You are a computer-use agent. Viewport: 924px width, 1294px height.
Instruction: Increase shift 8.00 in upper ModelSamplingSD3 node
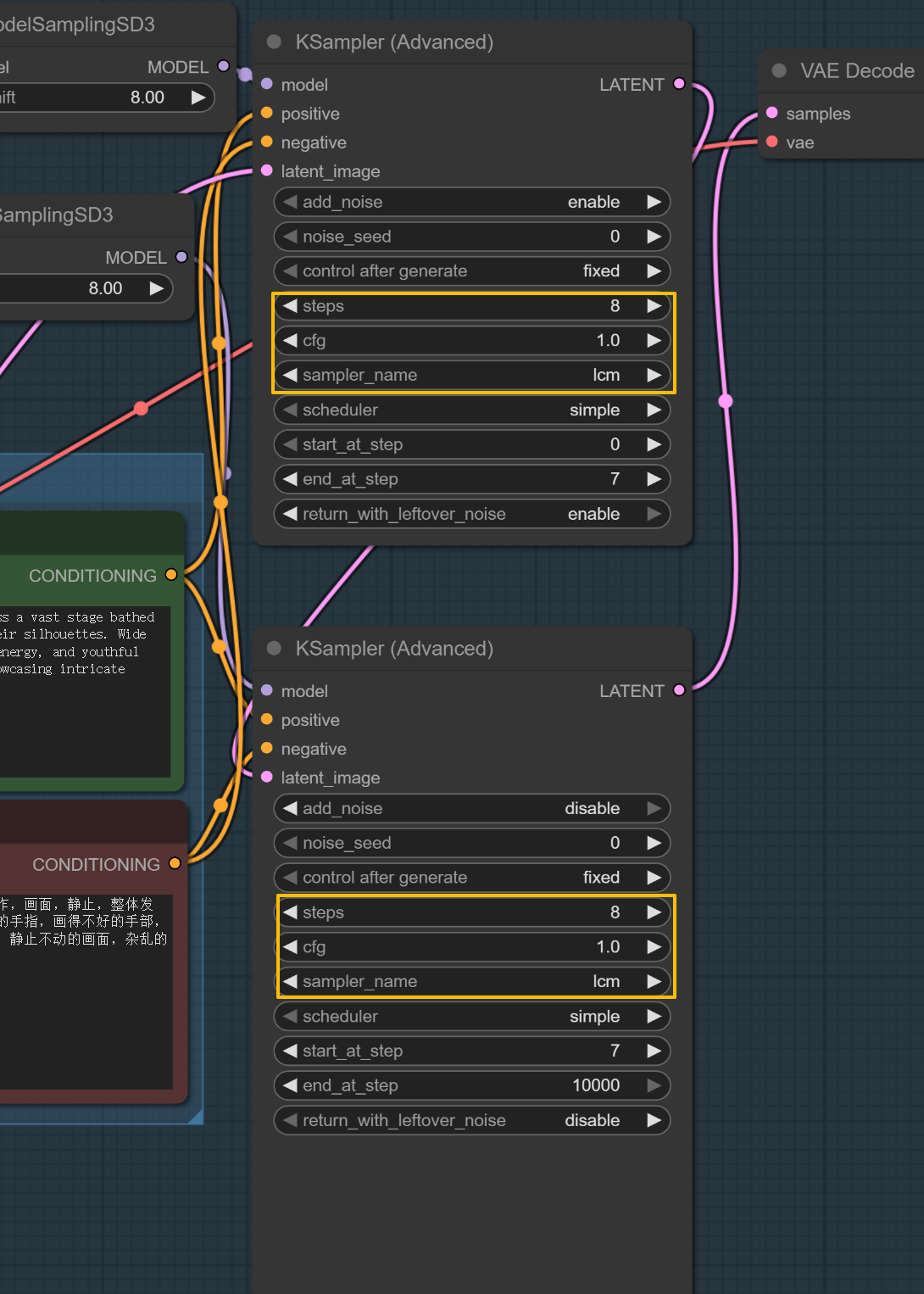coord(198,98)
